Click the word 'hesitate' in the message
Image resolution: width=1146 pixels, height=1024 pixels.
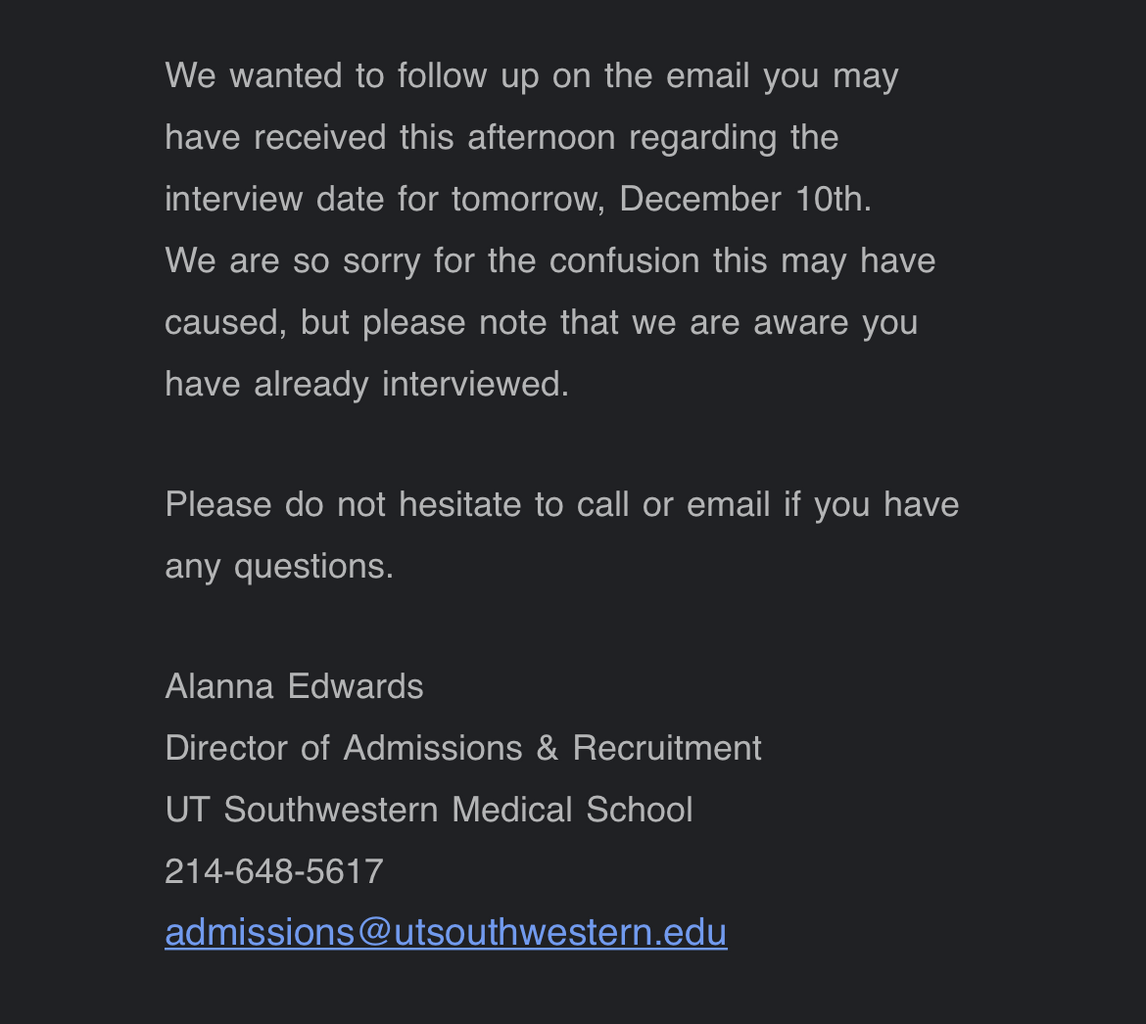pos(460,504)
